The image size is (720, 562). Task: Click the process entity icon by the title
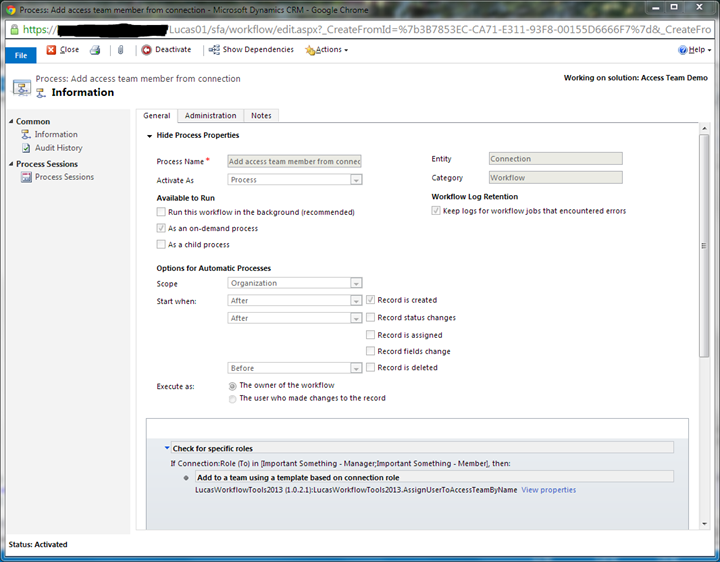[x=22, y=87]
